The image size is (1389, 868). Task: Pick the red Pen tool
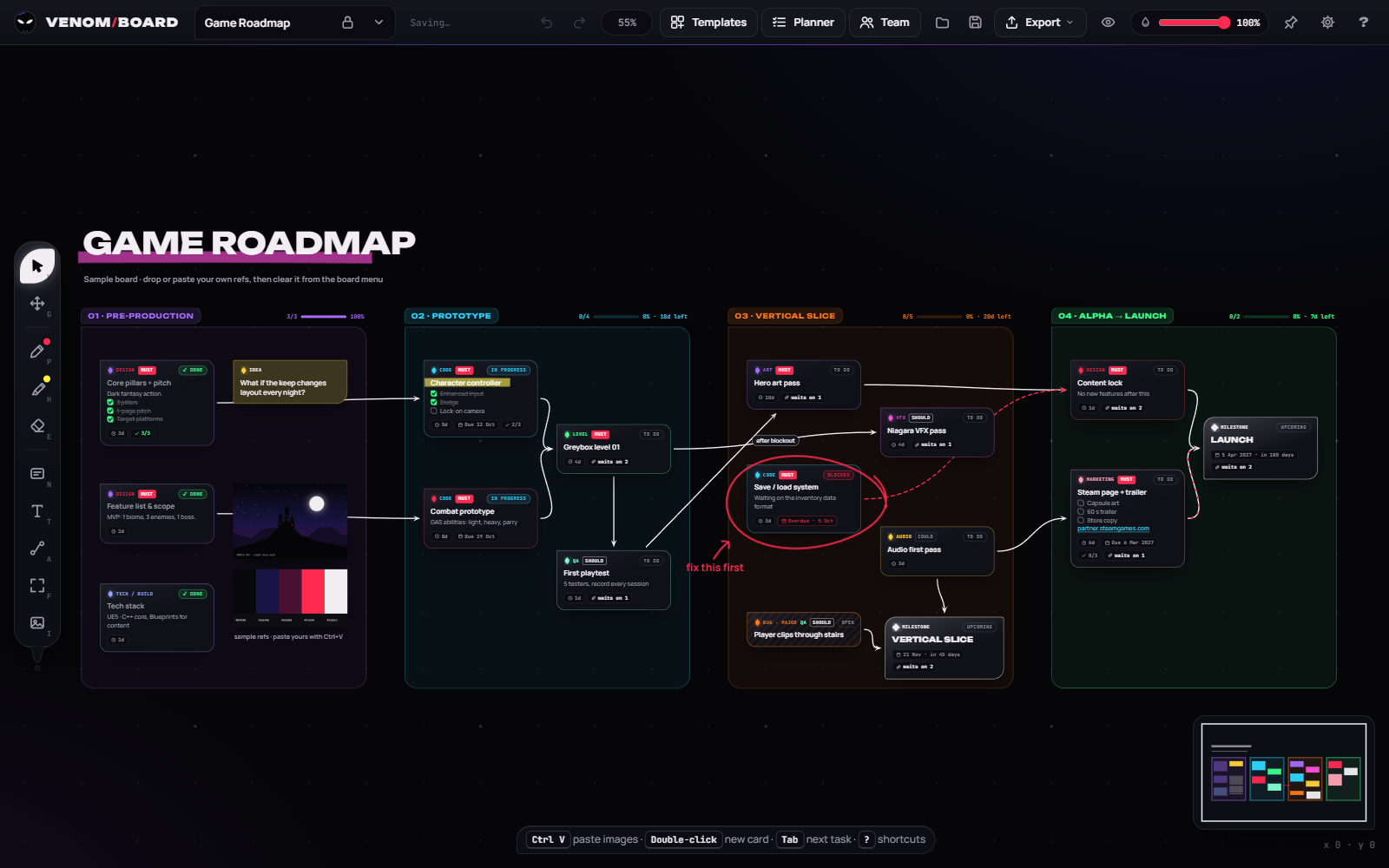[37, 351]
